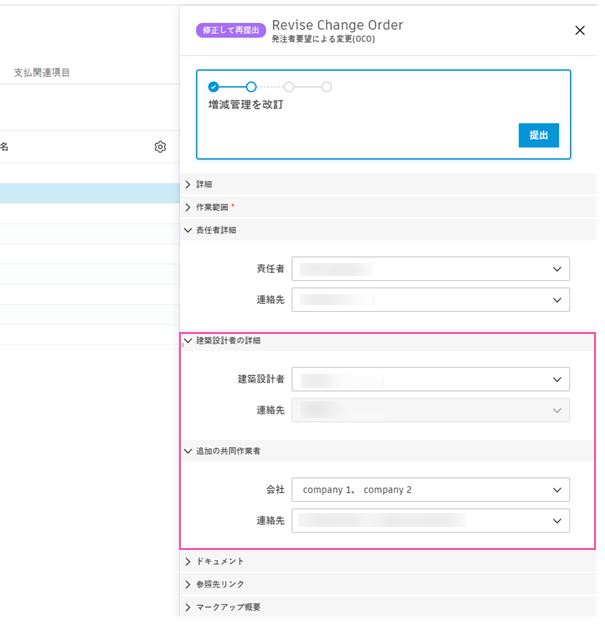The image size is (605, 625).
Task: Open the 建築設計者 dropdown
Action: 430,379
